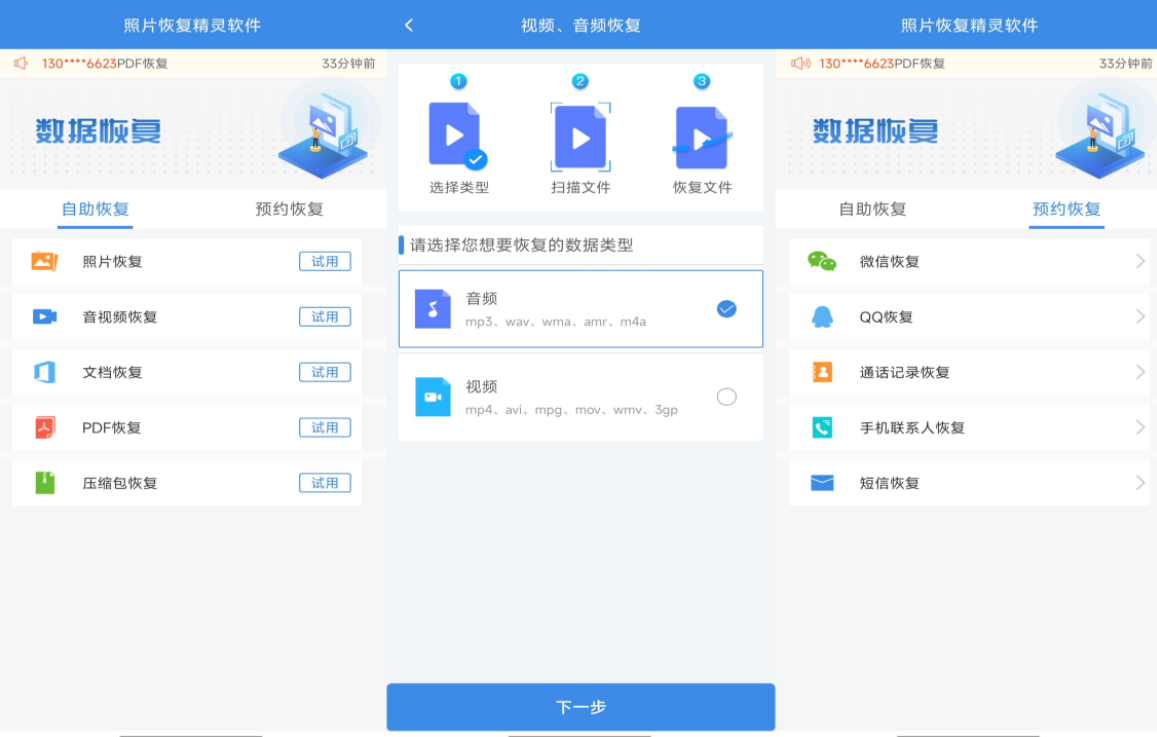Open the 短信恢复 chevron
This screenshot has width=1157, height=737.
(1140, 483)
